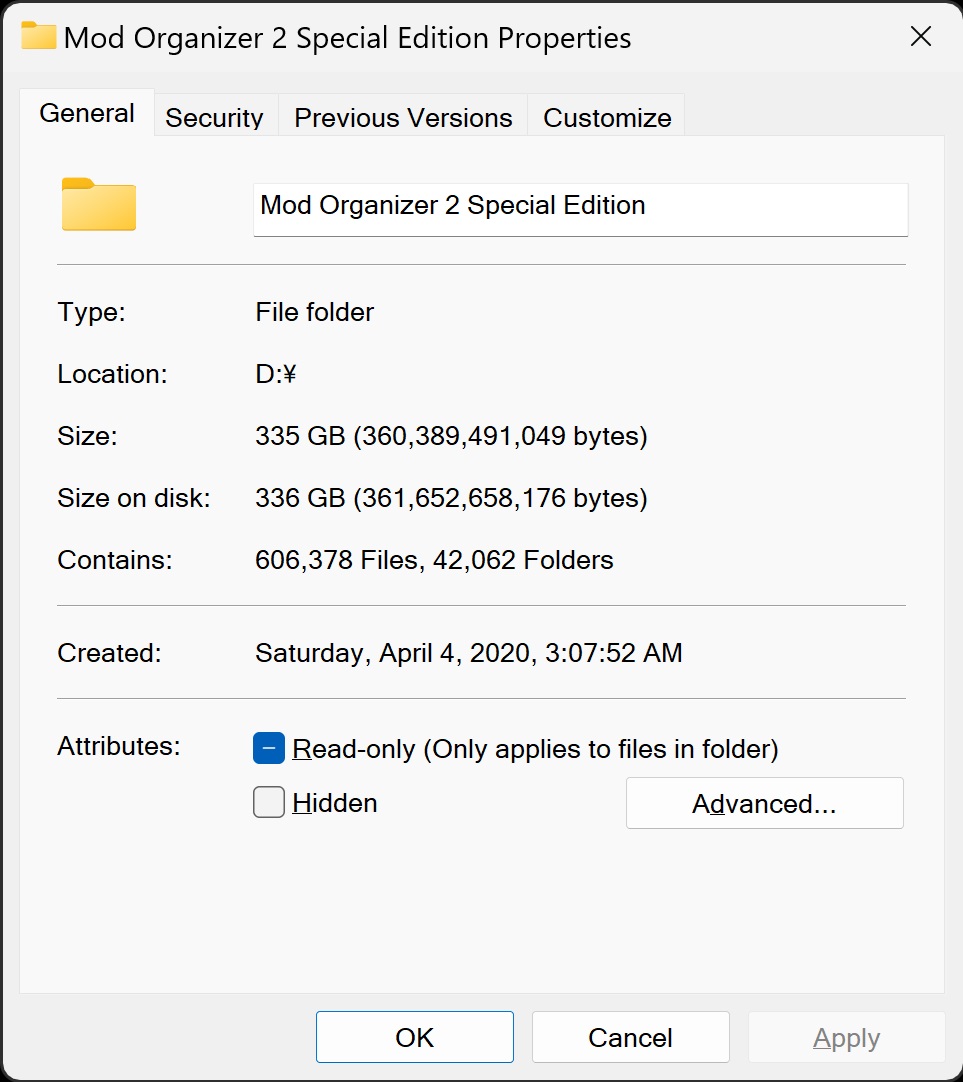This screenshot has height=1082, width=963.
Task: Open the Previous Versions tab
Action: (x=403, y=117)
